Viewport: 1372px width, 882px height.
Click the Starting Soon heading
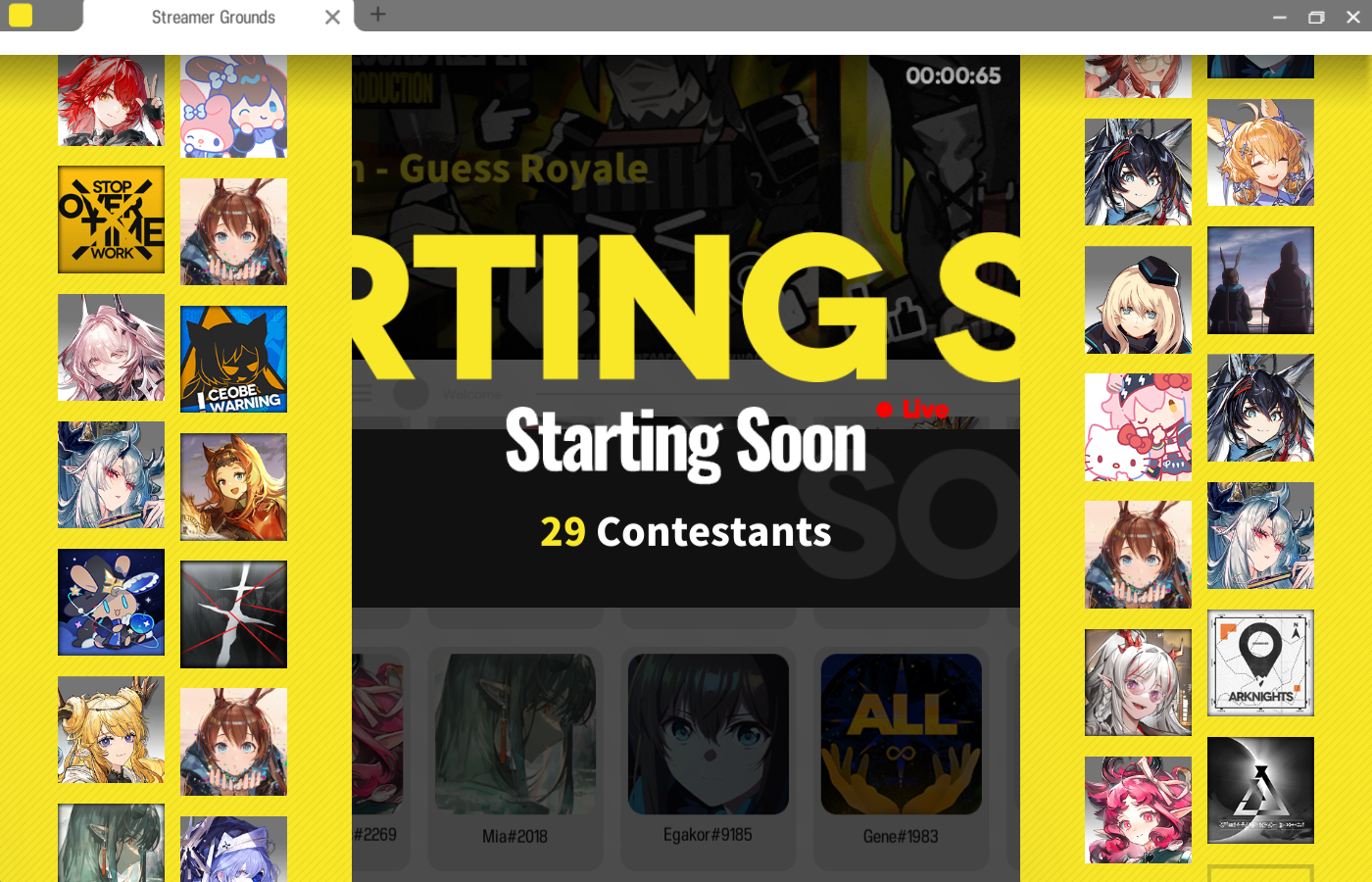point(686,443)
